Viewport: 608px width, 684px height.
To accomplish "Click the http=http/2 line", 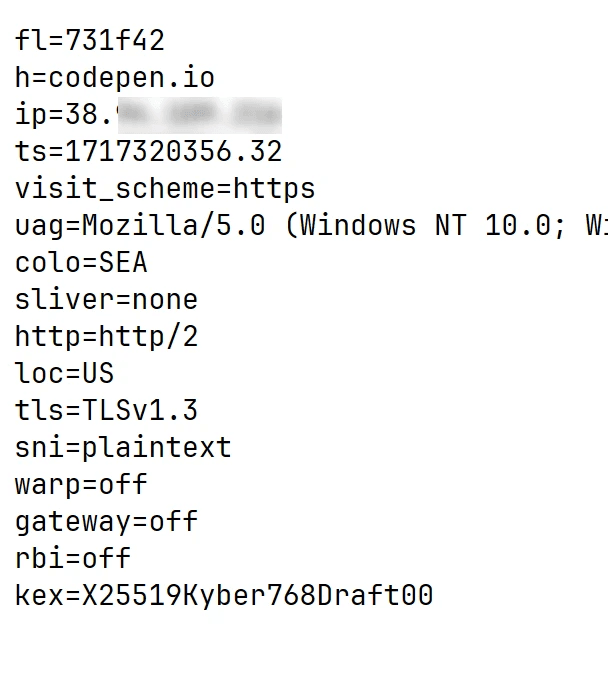I will [x=106, y=337].
